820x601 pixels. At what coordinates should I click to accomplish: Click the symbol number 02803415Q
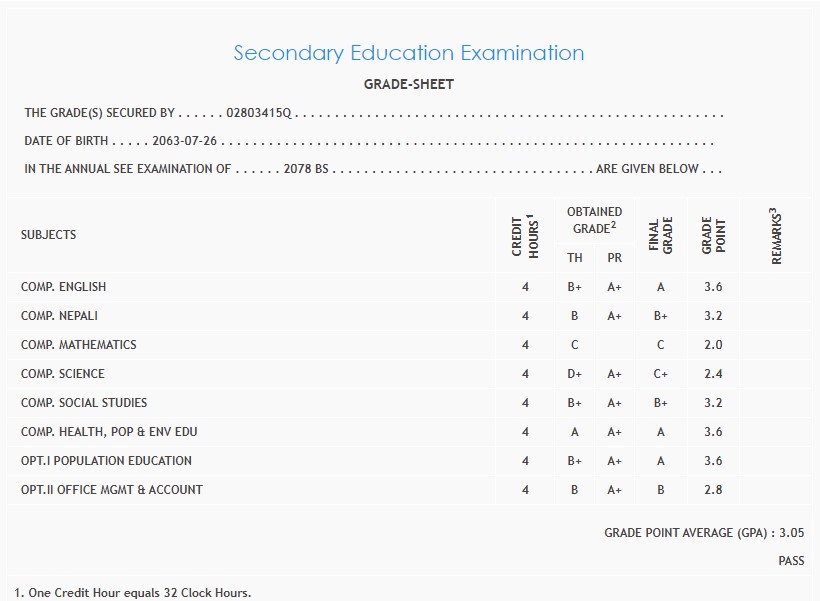point(258,114)
